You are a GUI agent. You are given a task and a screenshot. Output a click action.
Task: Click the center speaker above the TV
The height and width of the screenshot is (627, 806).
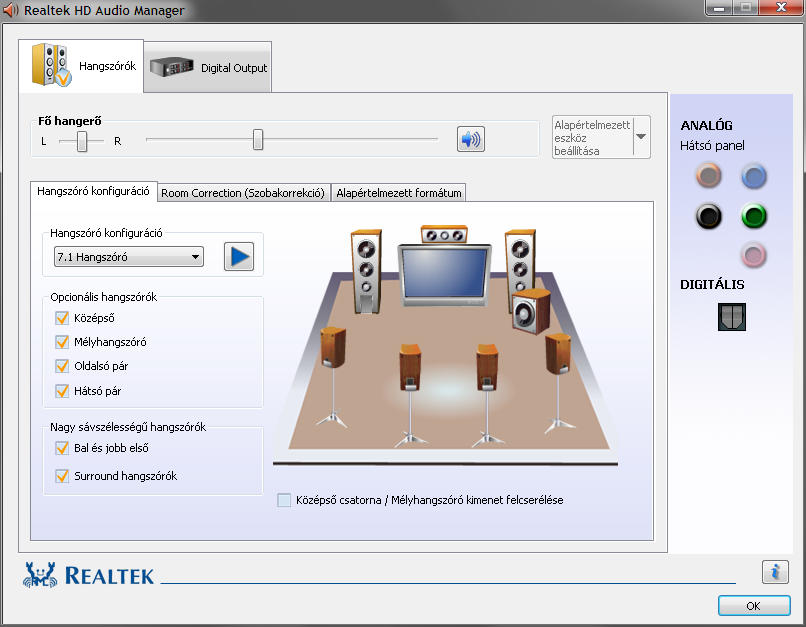(x=444, y=234)
